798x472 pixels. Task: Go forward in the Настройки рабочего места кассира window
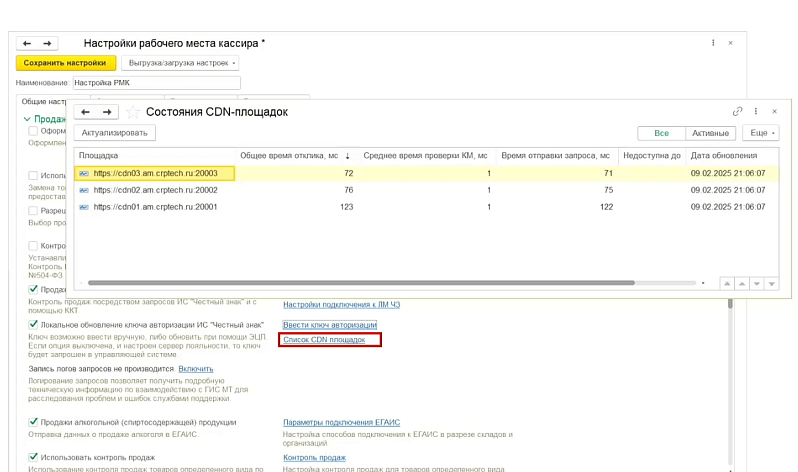pos(47,43)
